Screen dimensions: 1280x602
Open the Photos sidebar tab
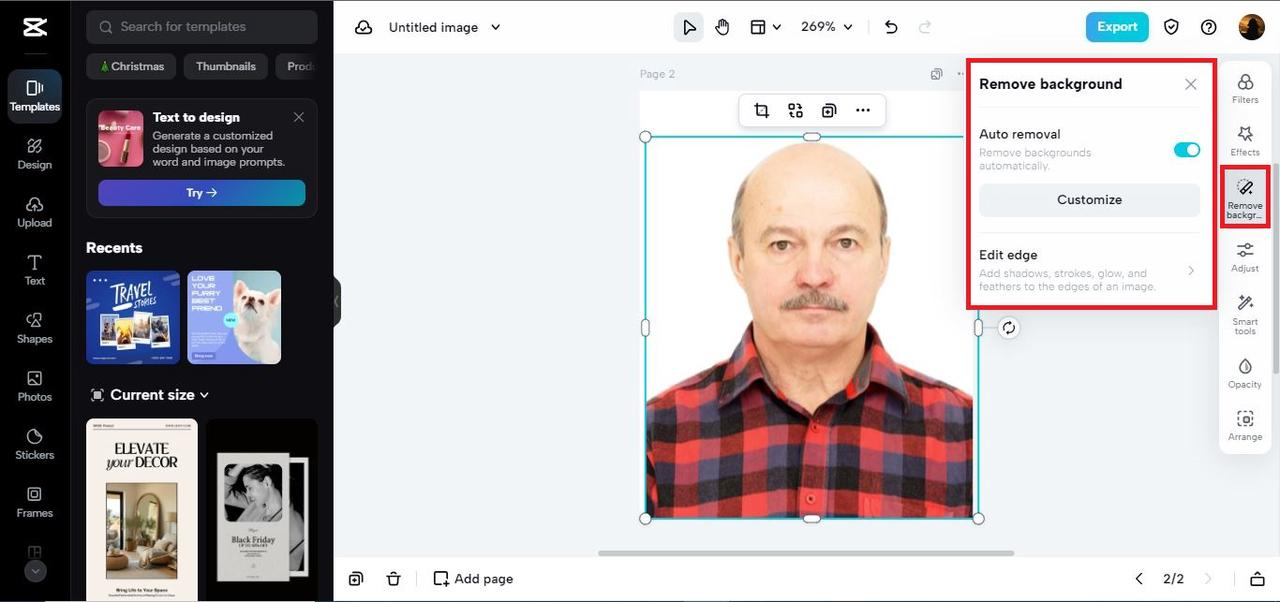35,386
